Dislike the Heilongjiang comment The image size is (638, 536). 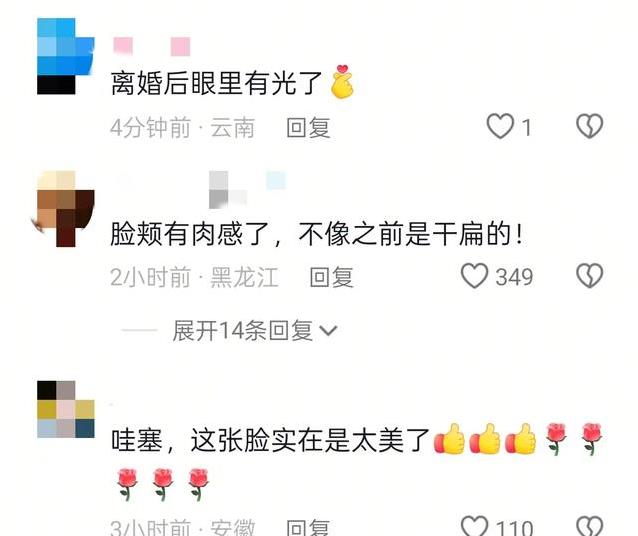[x=590, y=276]
